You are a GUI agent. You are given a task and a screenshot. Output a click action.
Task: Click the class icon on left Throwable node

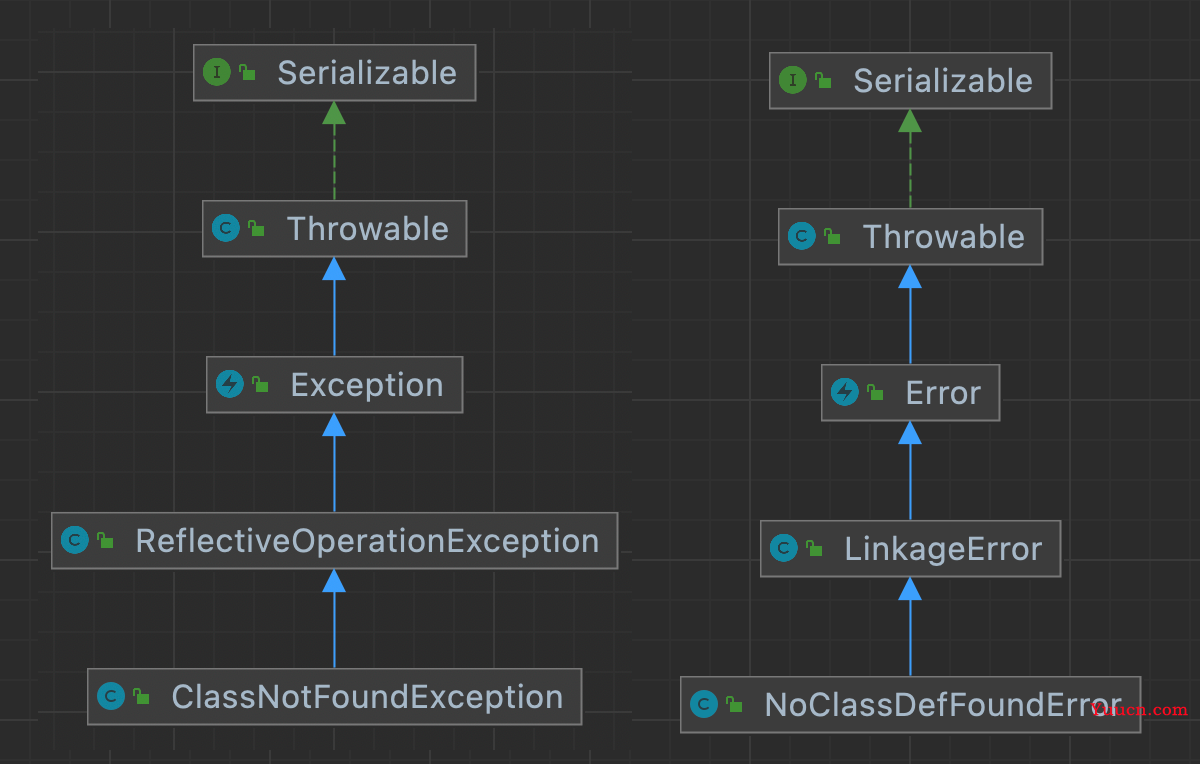pos(226,228)
